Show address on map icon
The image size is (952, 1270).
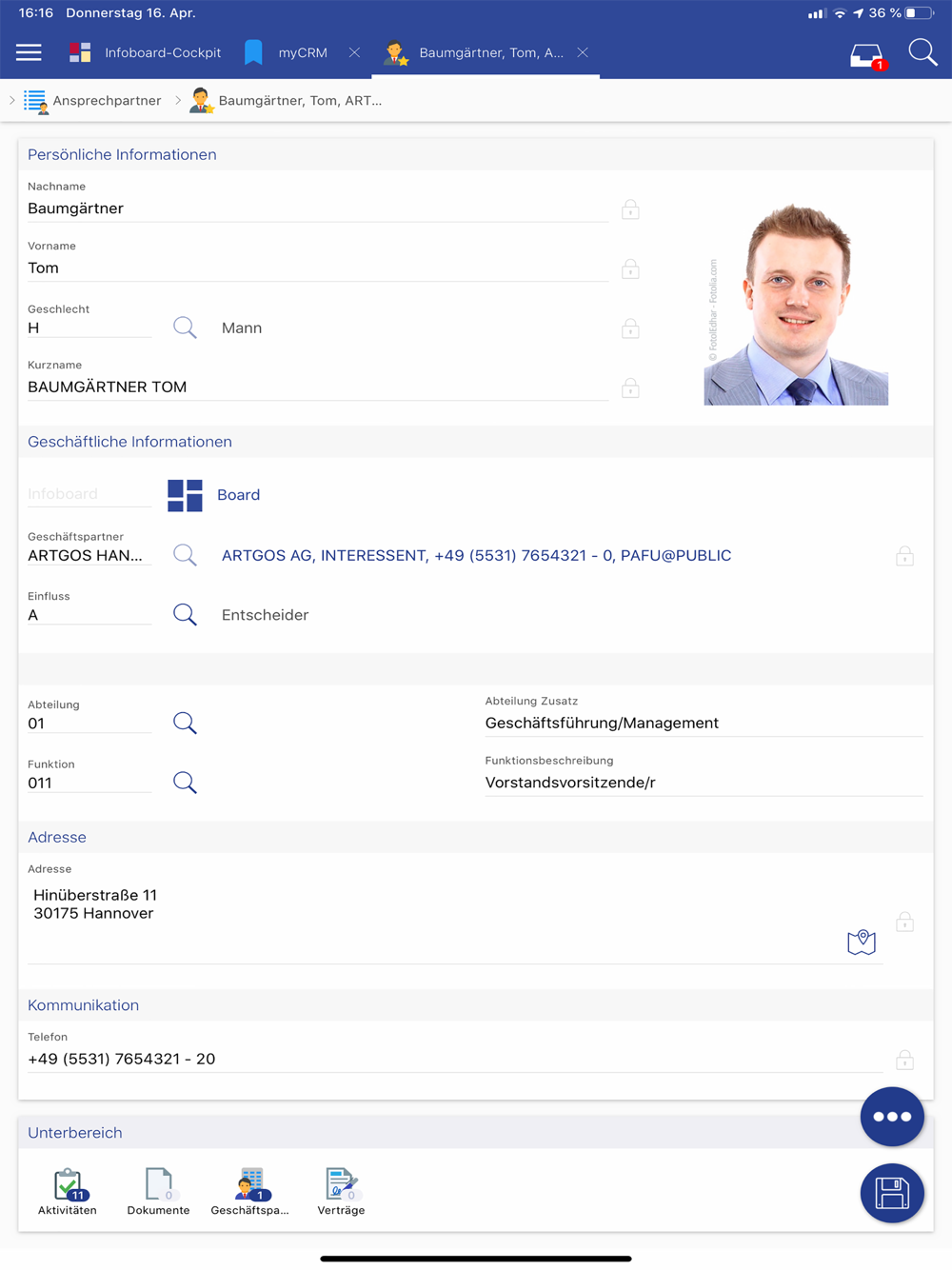(861, 943)
